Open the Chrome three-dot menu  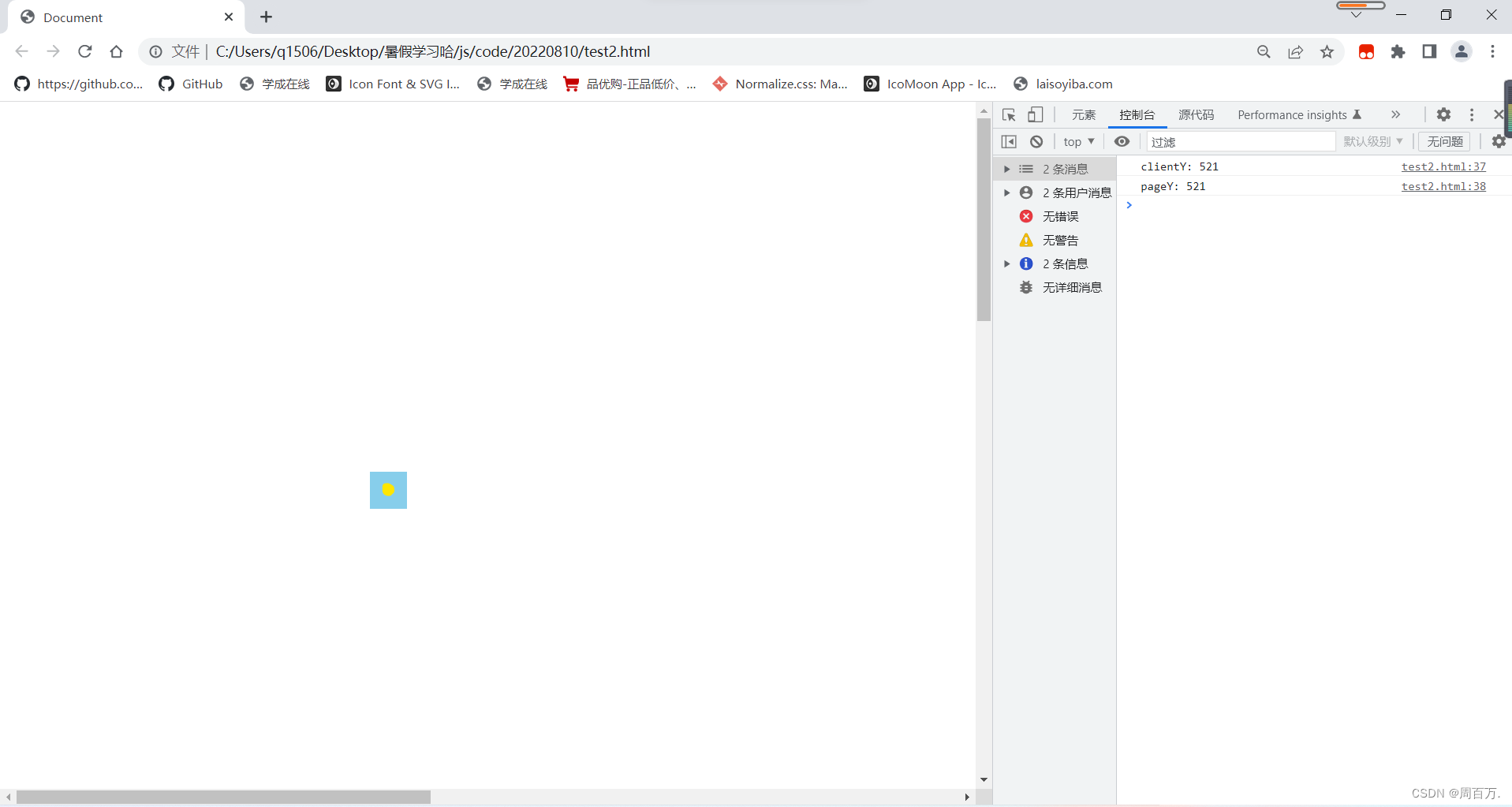pyautogui.click(x=1492, y=51)
